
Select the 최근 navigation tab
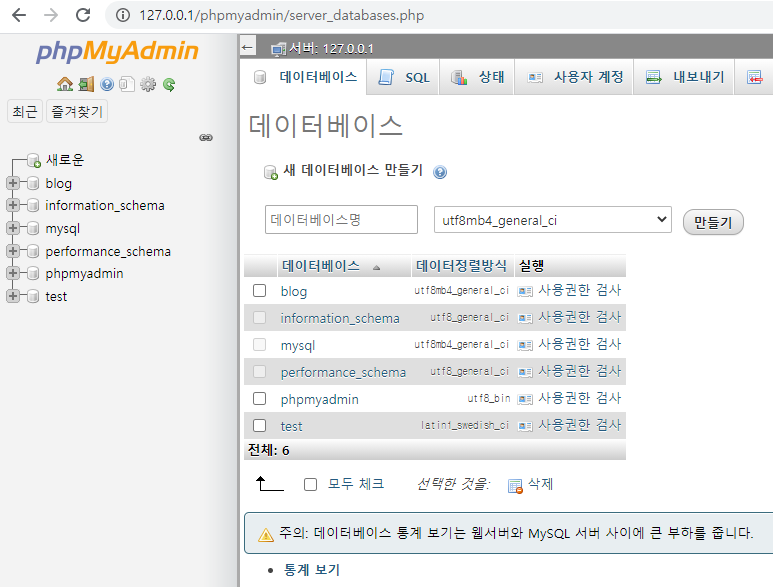tap(25, 111)
